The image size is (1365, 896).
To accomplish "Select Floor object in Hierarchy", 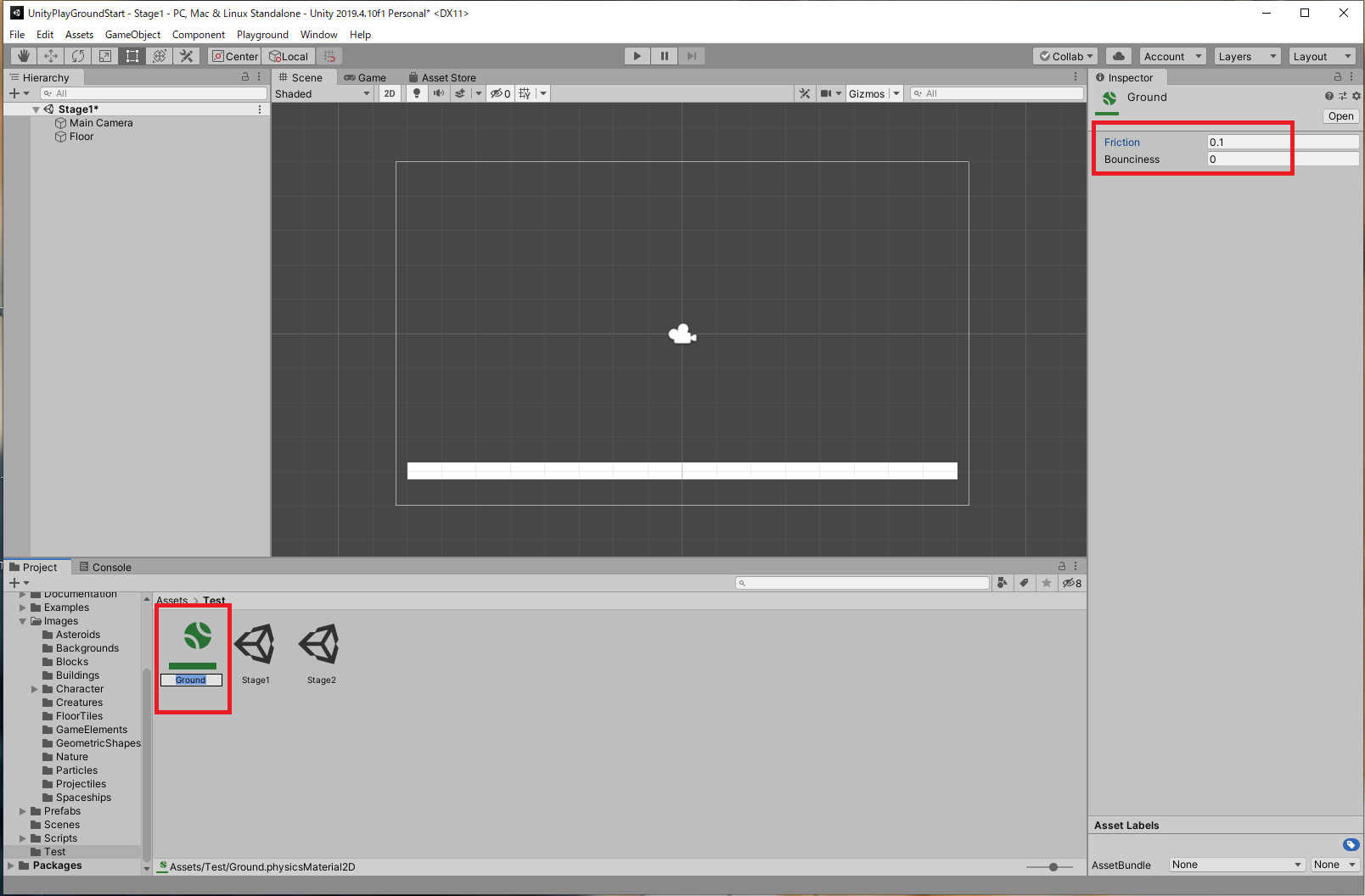I will (x=81, y=137).
